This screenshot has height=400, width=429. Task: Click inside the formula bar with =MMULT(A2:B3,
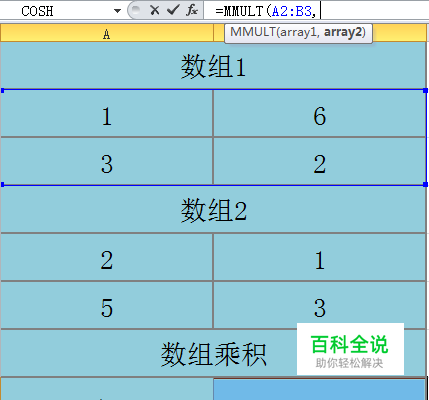(316, 11)
